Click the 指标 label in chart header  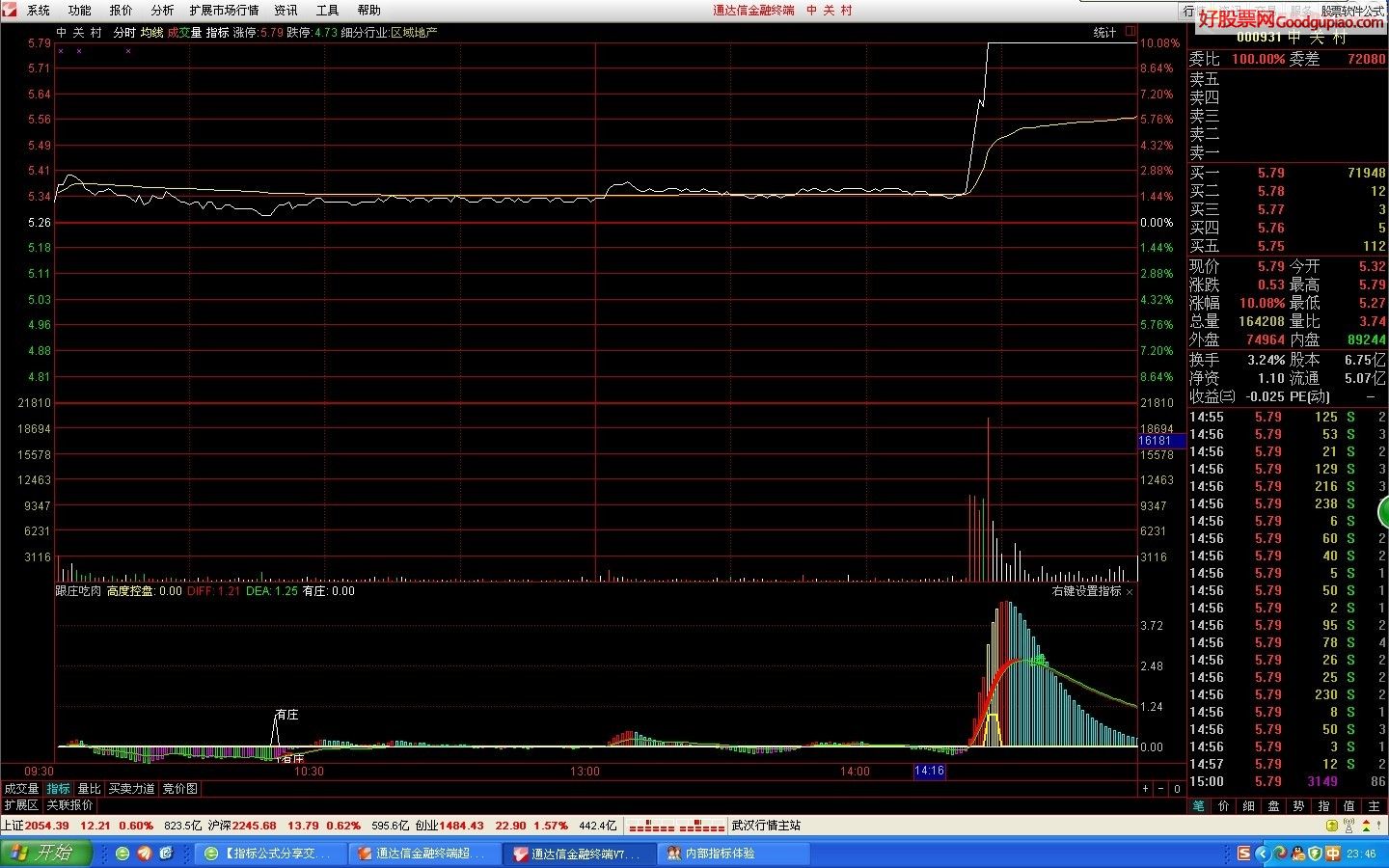(217, 33)
